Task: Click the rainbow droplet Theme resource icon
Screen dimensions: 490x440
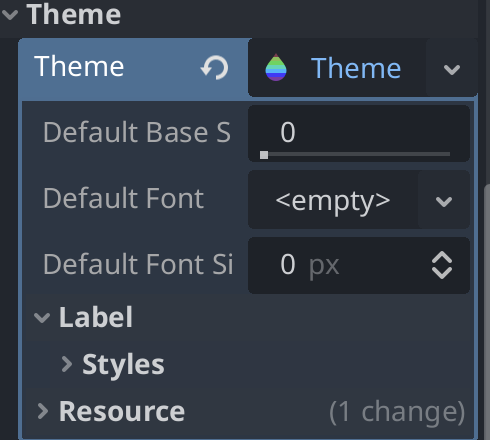Action: (x=276, y=67)
